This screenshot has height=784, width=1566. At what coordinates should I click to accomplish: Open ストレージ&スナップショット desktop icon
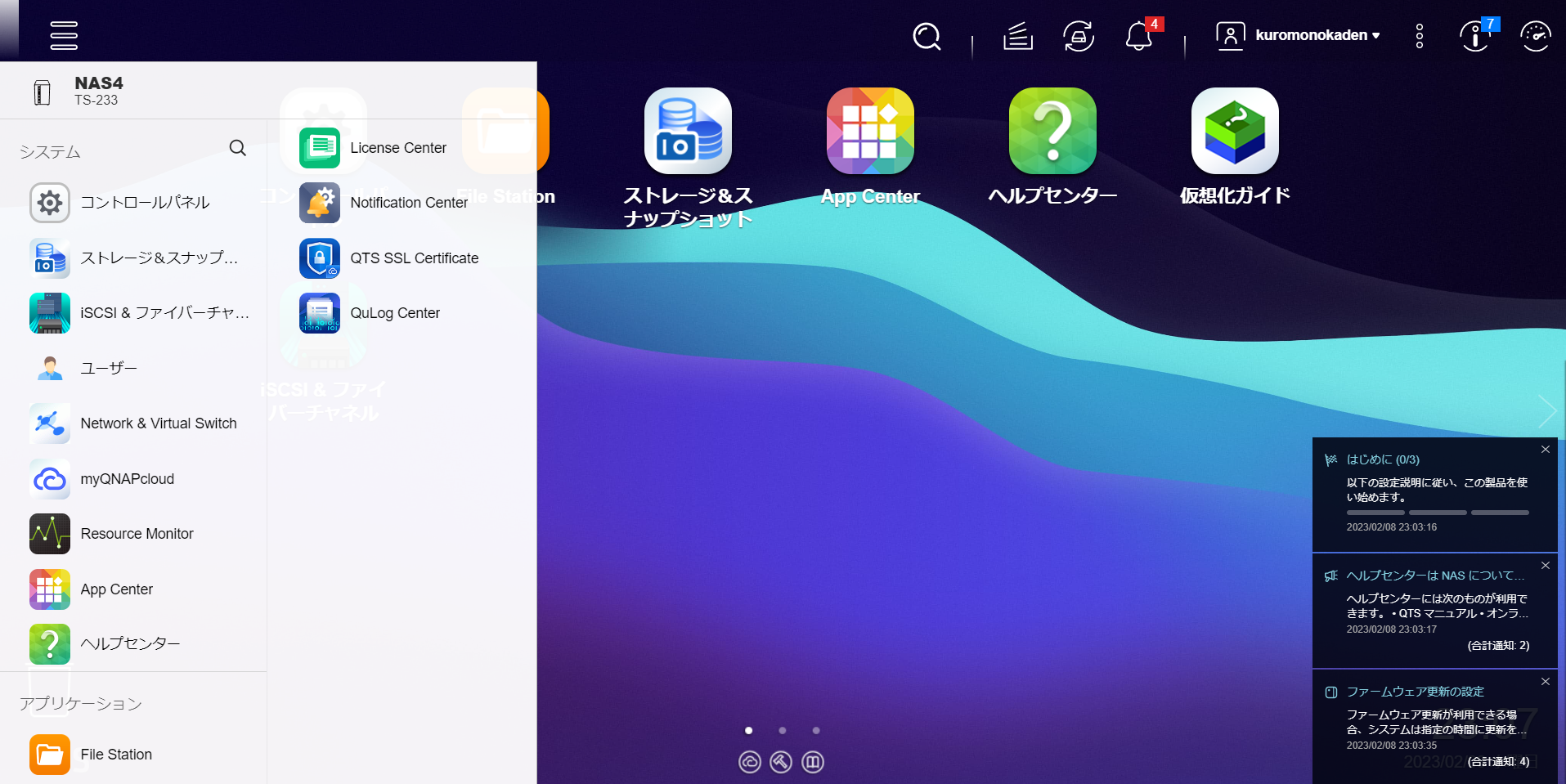click(x=688, y=159)
